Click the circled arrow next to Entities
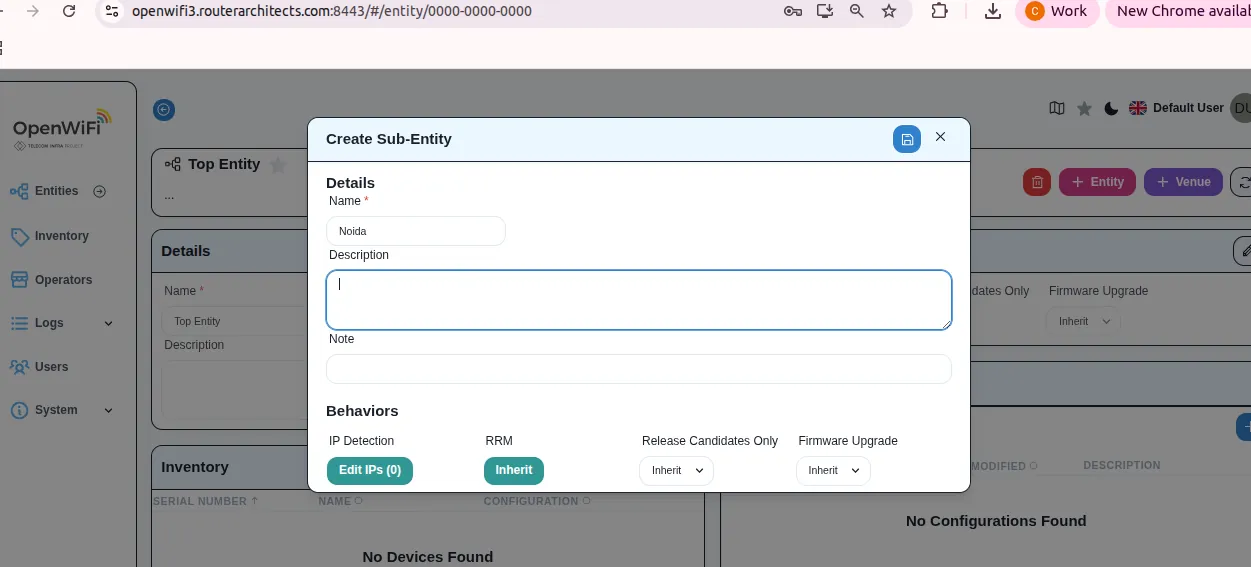 coord(100,191)
